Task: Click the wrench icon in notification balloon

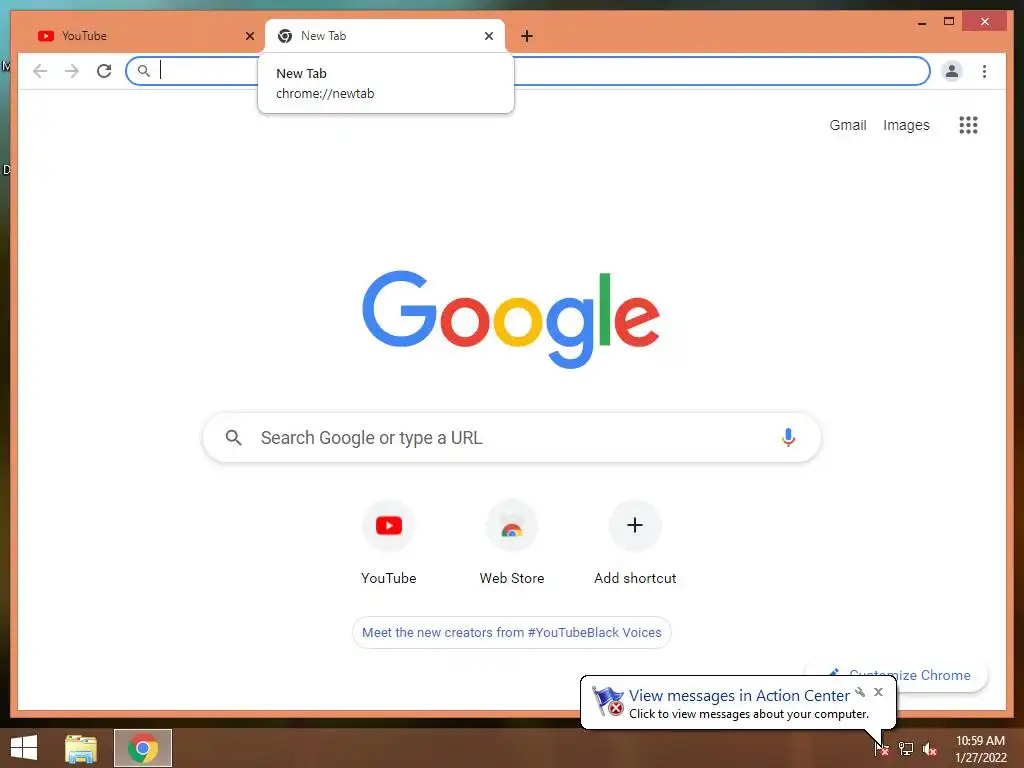Action: (860, 692)
